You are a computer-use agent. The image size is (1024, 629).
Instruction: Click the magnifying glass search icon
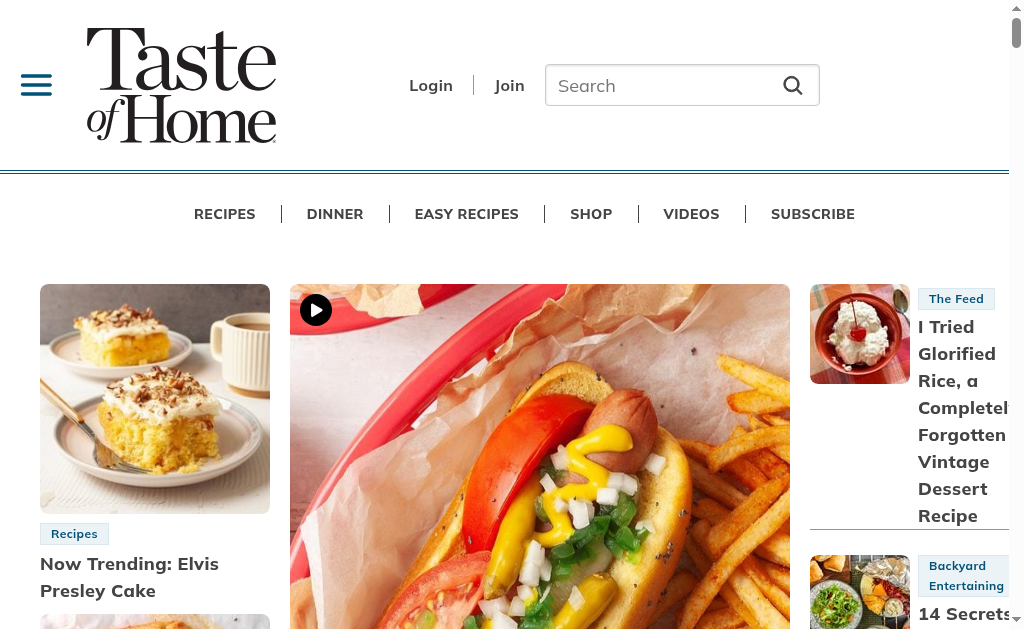(x=793, y=86)
